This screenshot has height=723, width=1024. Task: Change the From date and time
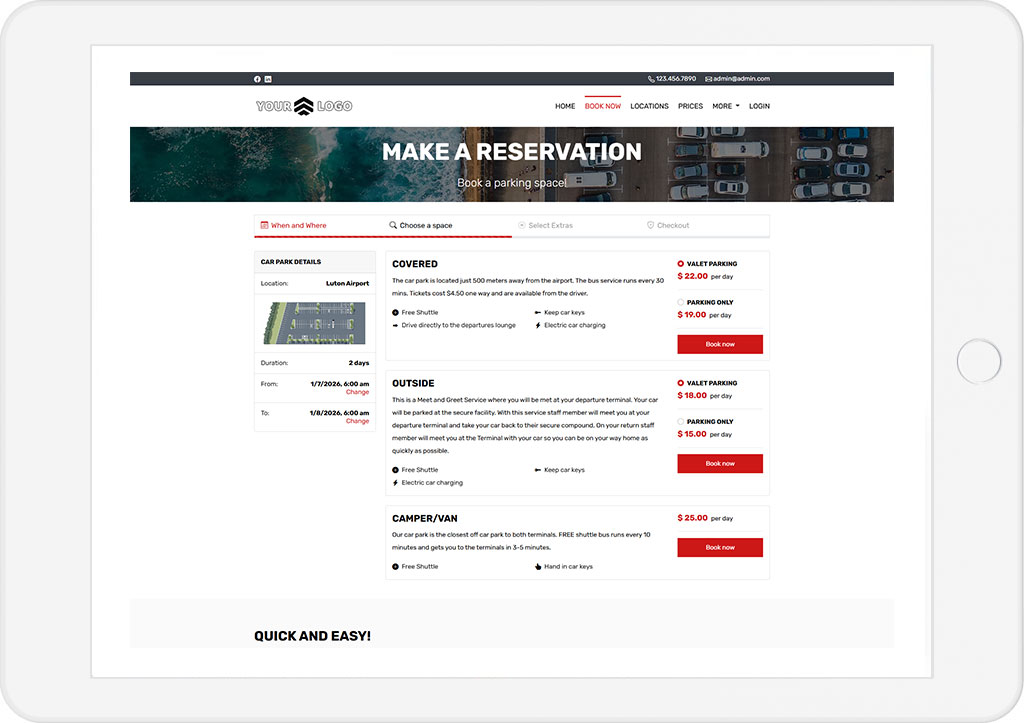tap(357, 392)
